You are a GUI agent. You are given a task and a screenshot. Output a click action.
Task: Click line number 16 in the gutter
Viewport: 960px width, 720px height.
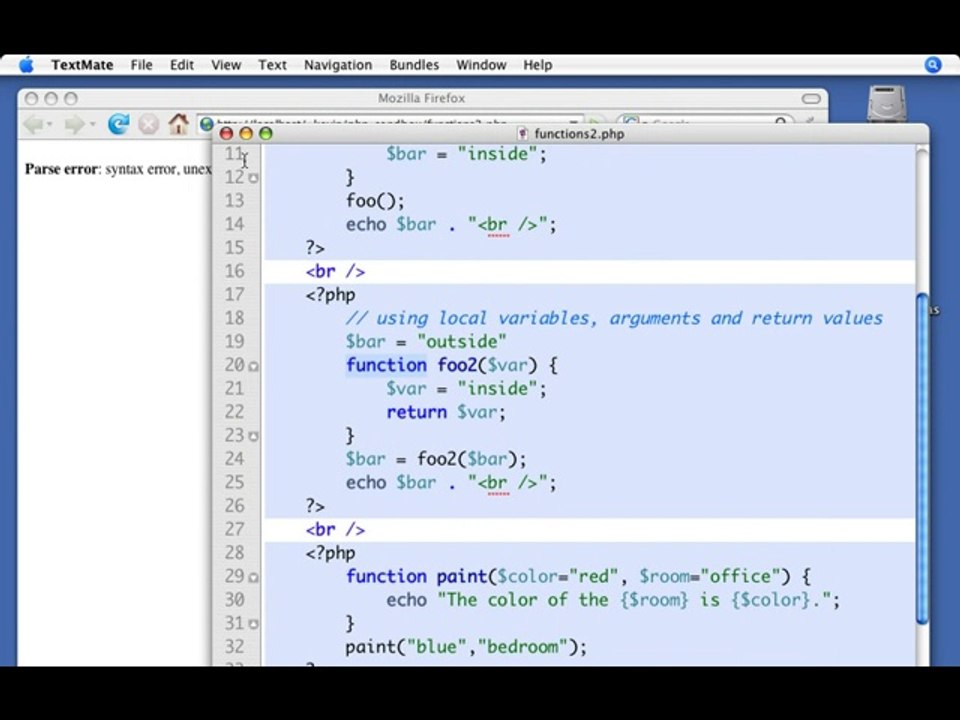coord(234,271)
